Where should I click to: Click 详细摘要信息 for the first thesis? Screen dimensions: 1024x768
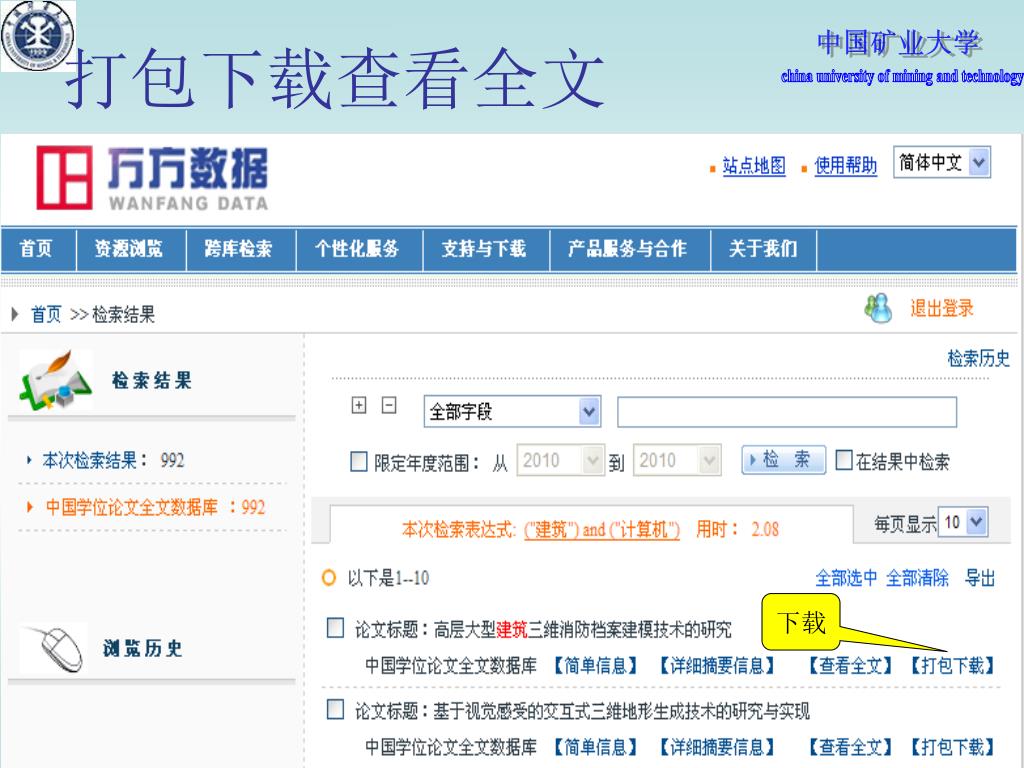coord(717,665)
